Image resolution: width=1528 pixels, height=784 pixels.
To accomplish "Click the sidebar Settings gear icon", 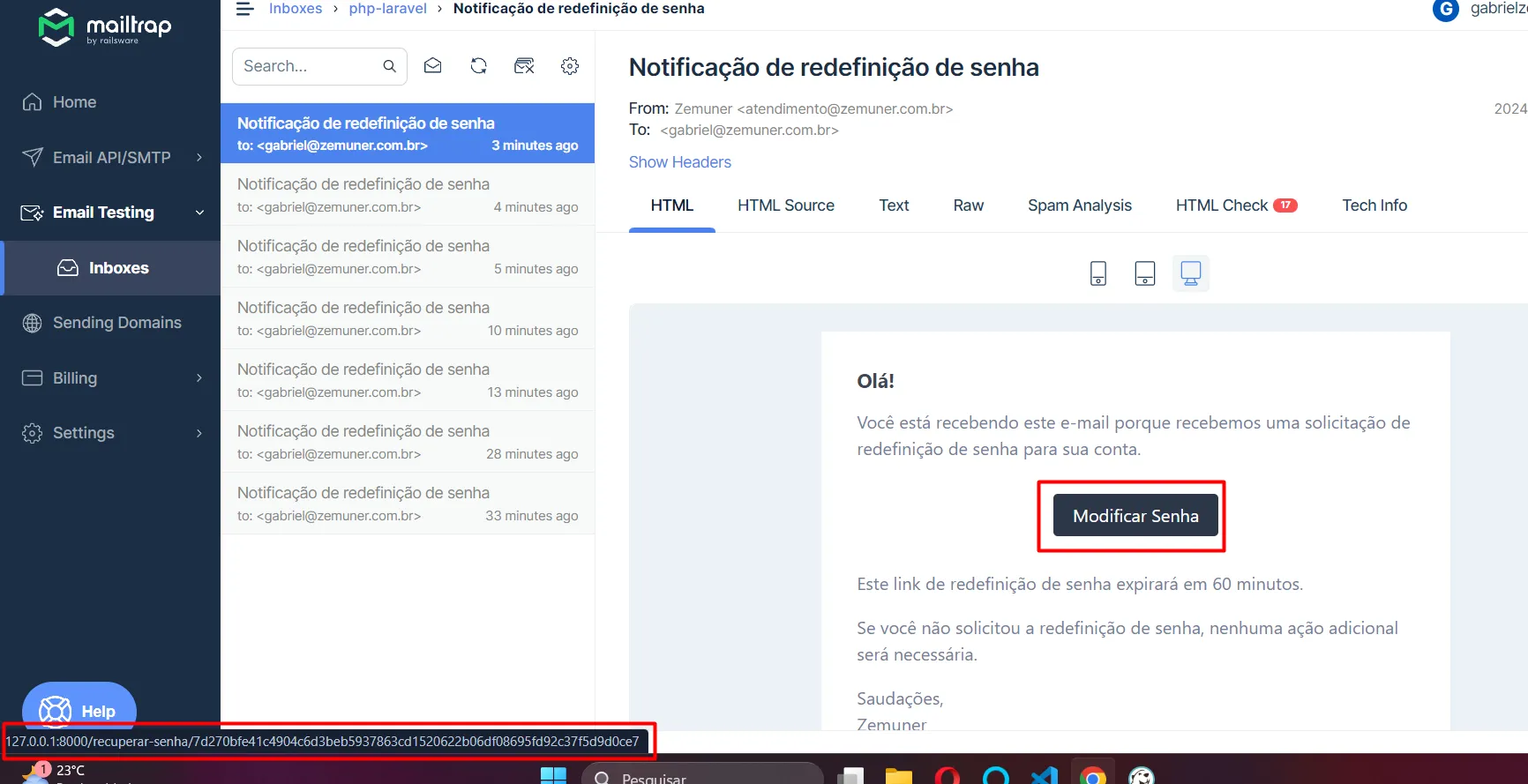I will (32, 433).
